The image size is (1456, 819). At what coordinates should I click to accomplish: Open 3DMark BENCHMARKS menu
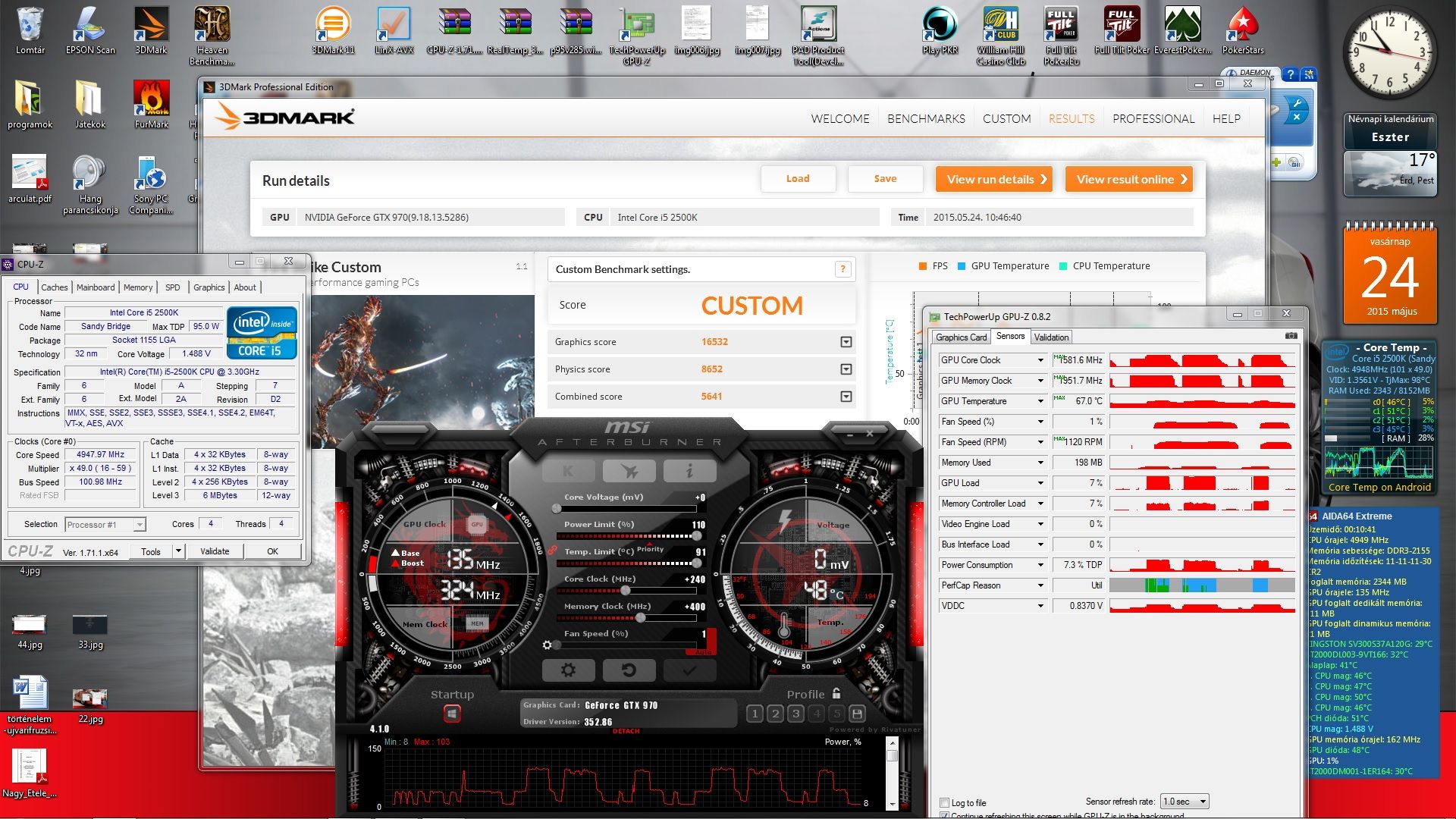[x=926, y=119]
